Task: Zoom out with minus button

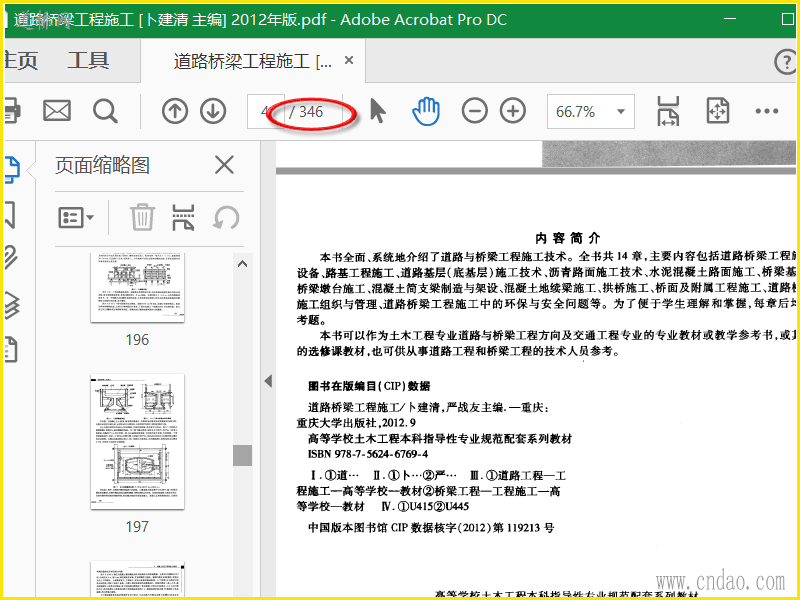Action: (474, 111)
